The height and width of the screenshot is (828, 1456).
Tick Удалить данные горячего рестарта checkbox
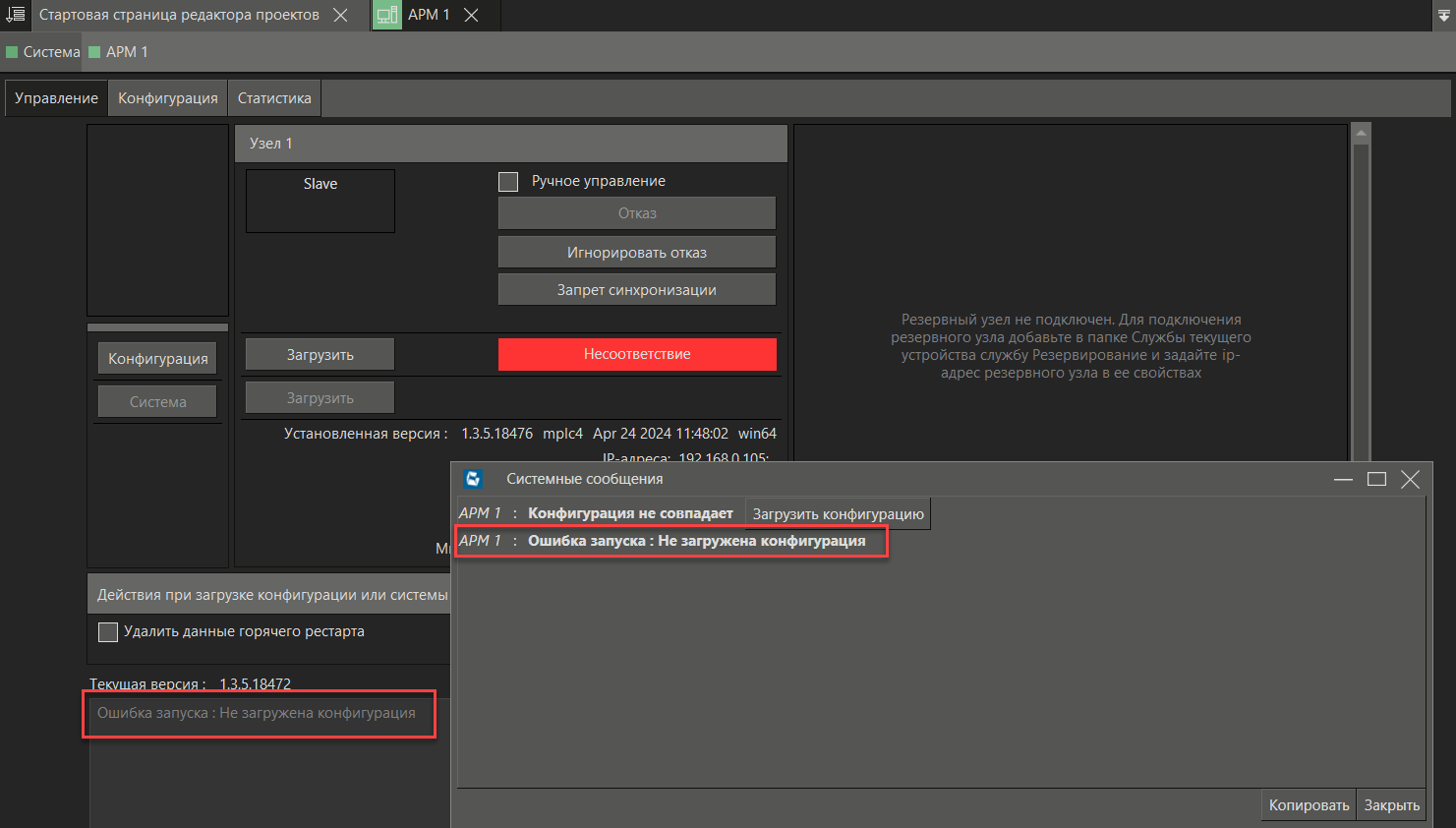(x=108, y=631)
